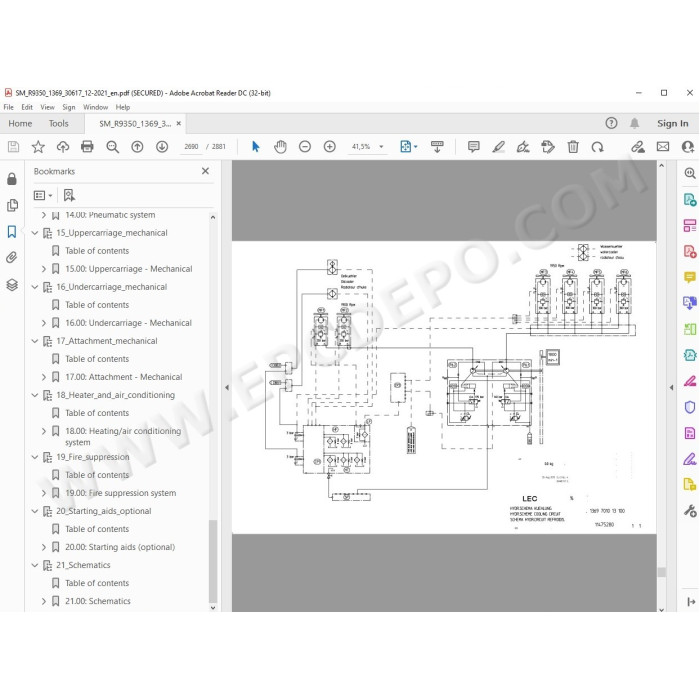Collapse left navigation pane arrow

(x=227, y=388)
